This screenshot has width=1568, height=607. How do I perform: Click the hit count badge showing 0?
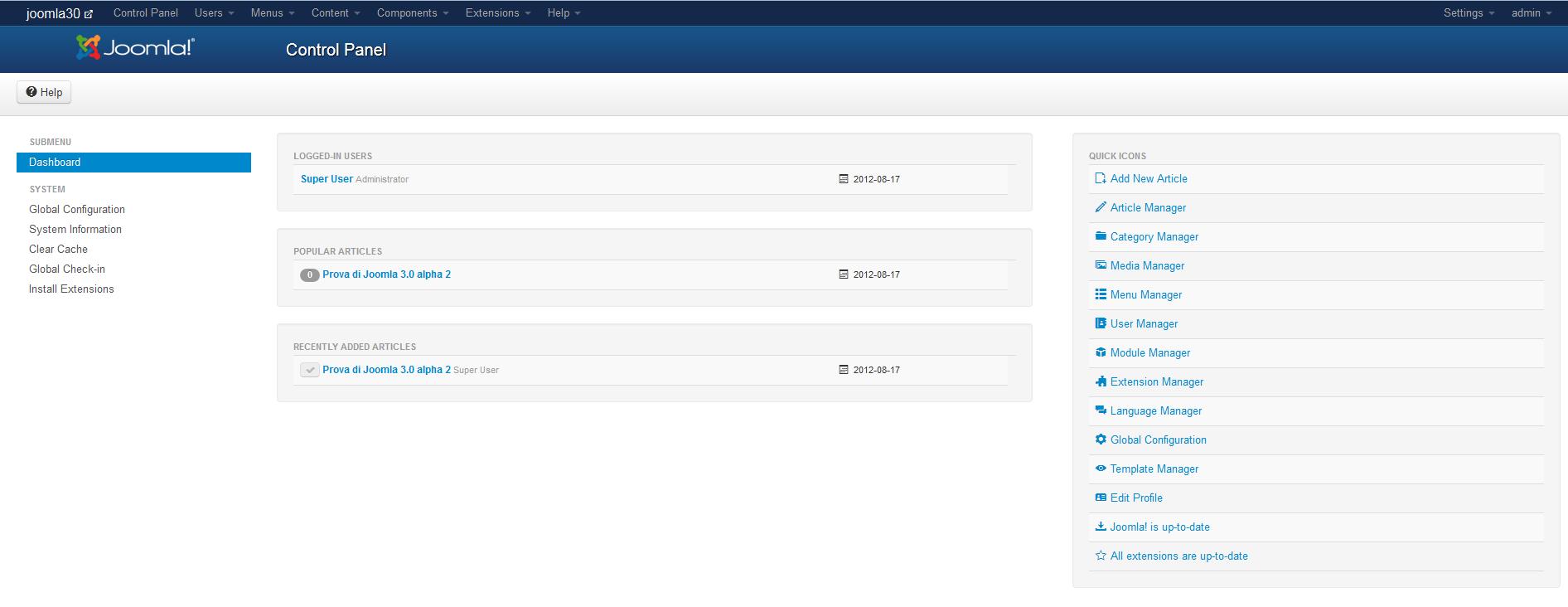[x=310, y=275]
